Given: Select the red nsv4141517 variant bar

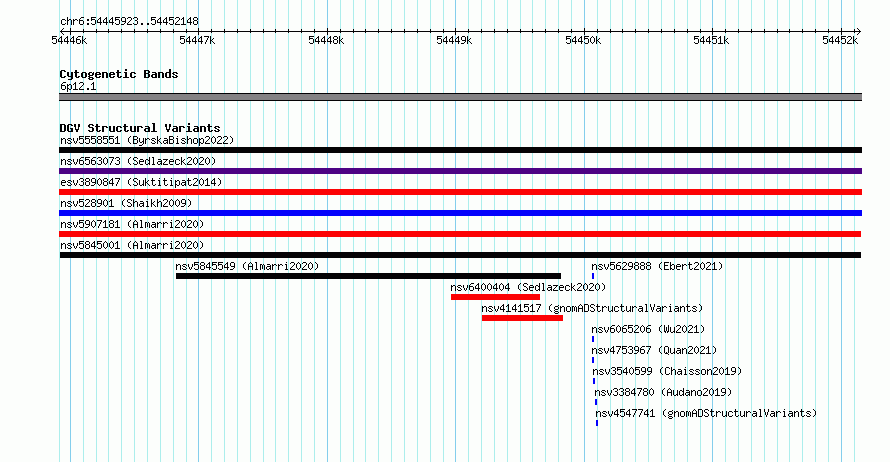Looking at the screenshot, I should click(x=522, y=318).
